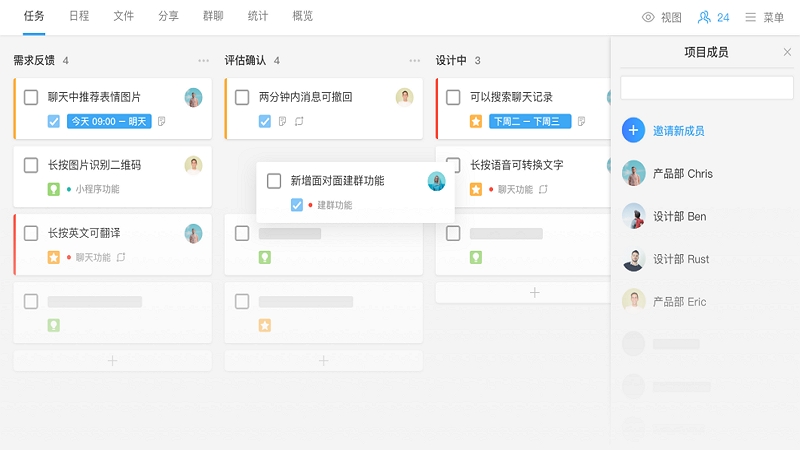This screenshot has height=450, width=800.
Task: Click the 下周二 – 下周三 date tag
Action: coord(530,121)
